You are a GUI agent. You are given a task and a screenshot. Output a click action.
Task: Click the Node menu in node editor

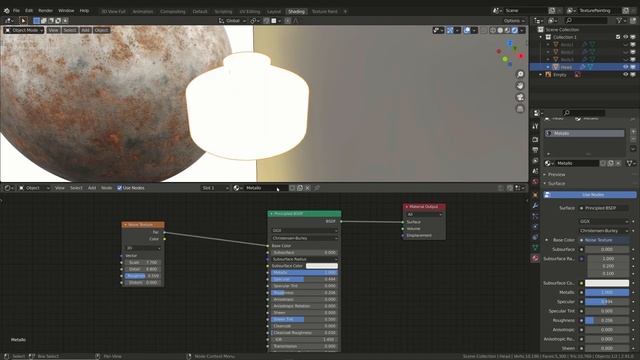(x=106, y=188)
